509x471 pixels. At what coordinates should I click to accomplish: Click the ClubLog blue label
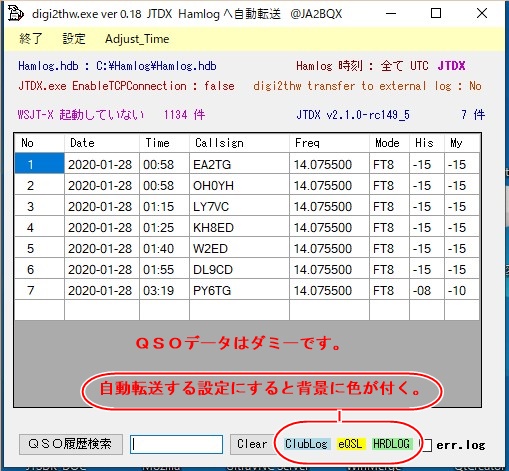click(x=306, y=444)
